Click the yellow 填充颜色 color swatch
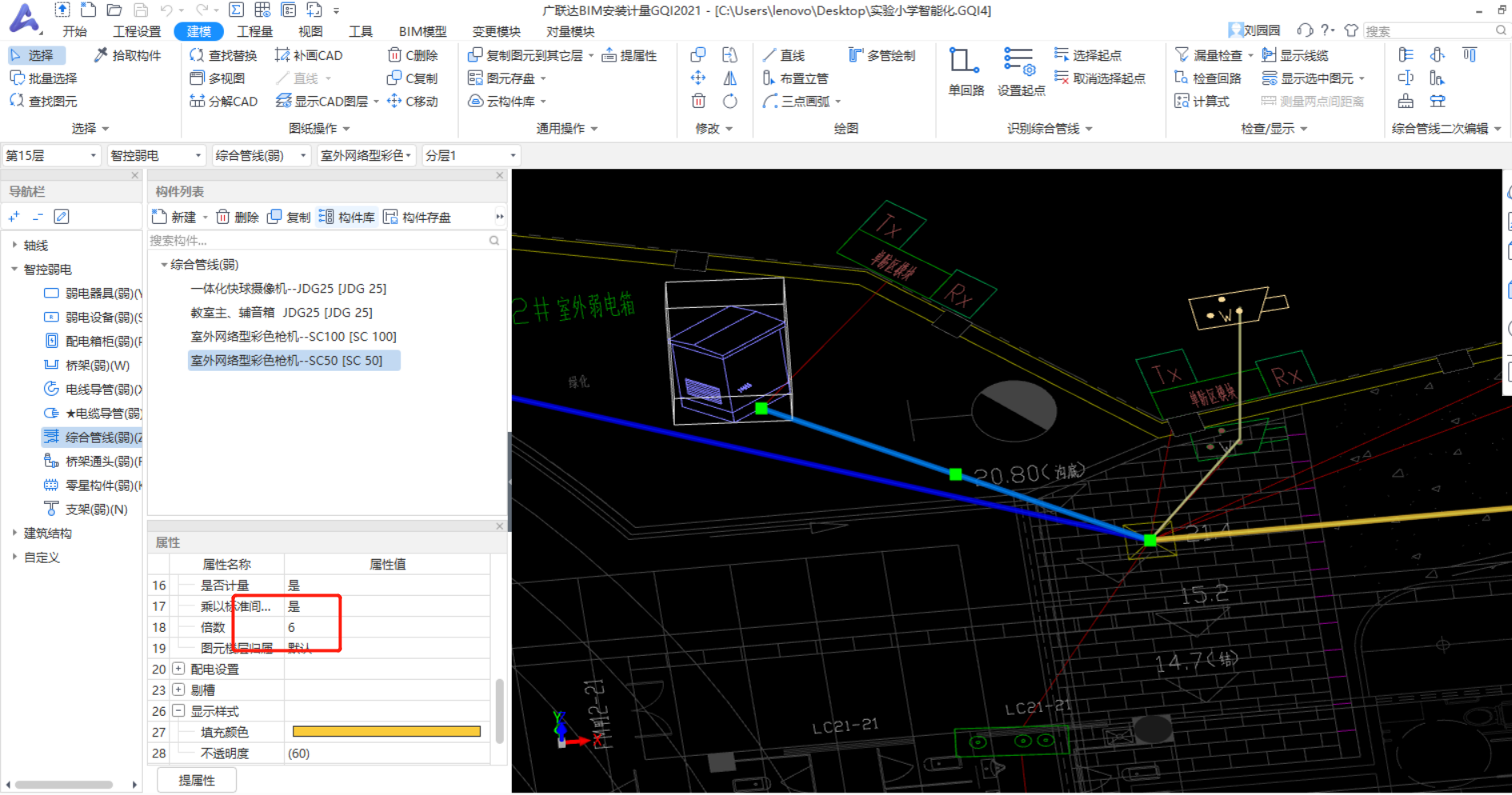The image size is (1512, 795). (387, 732)
